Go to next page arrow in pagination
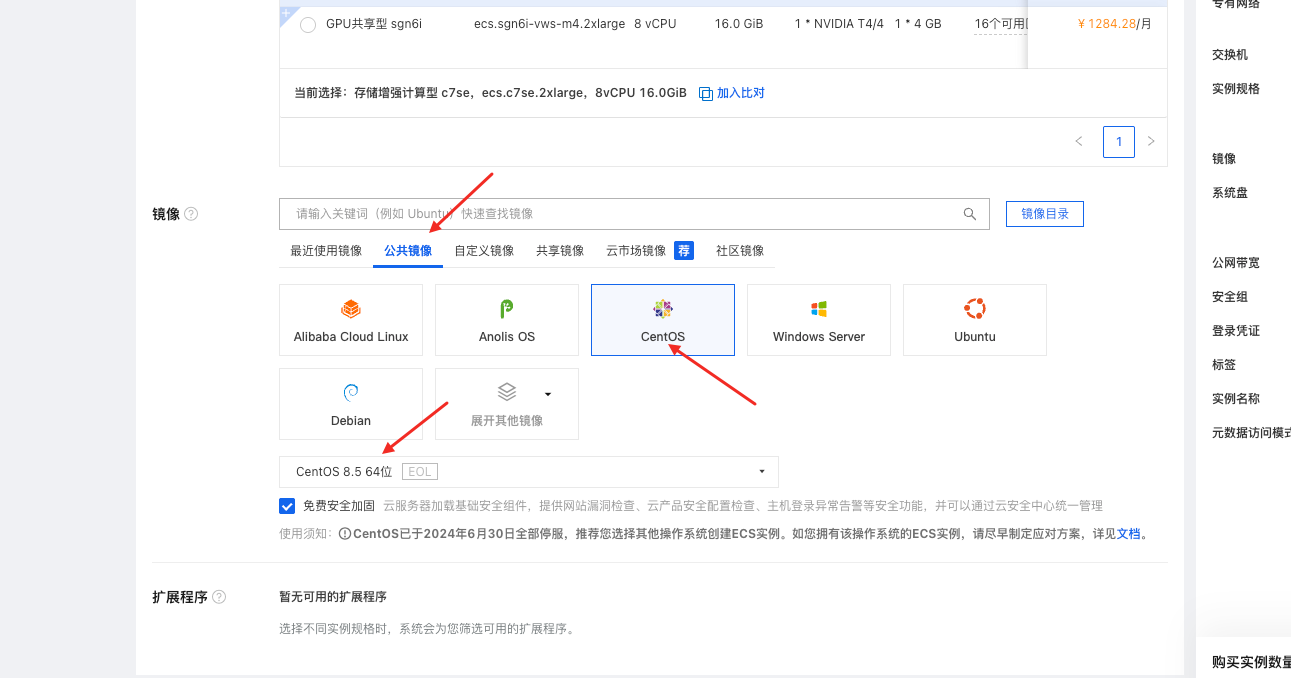 [x=1151, y=142]
